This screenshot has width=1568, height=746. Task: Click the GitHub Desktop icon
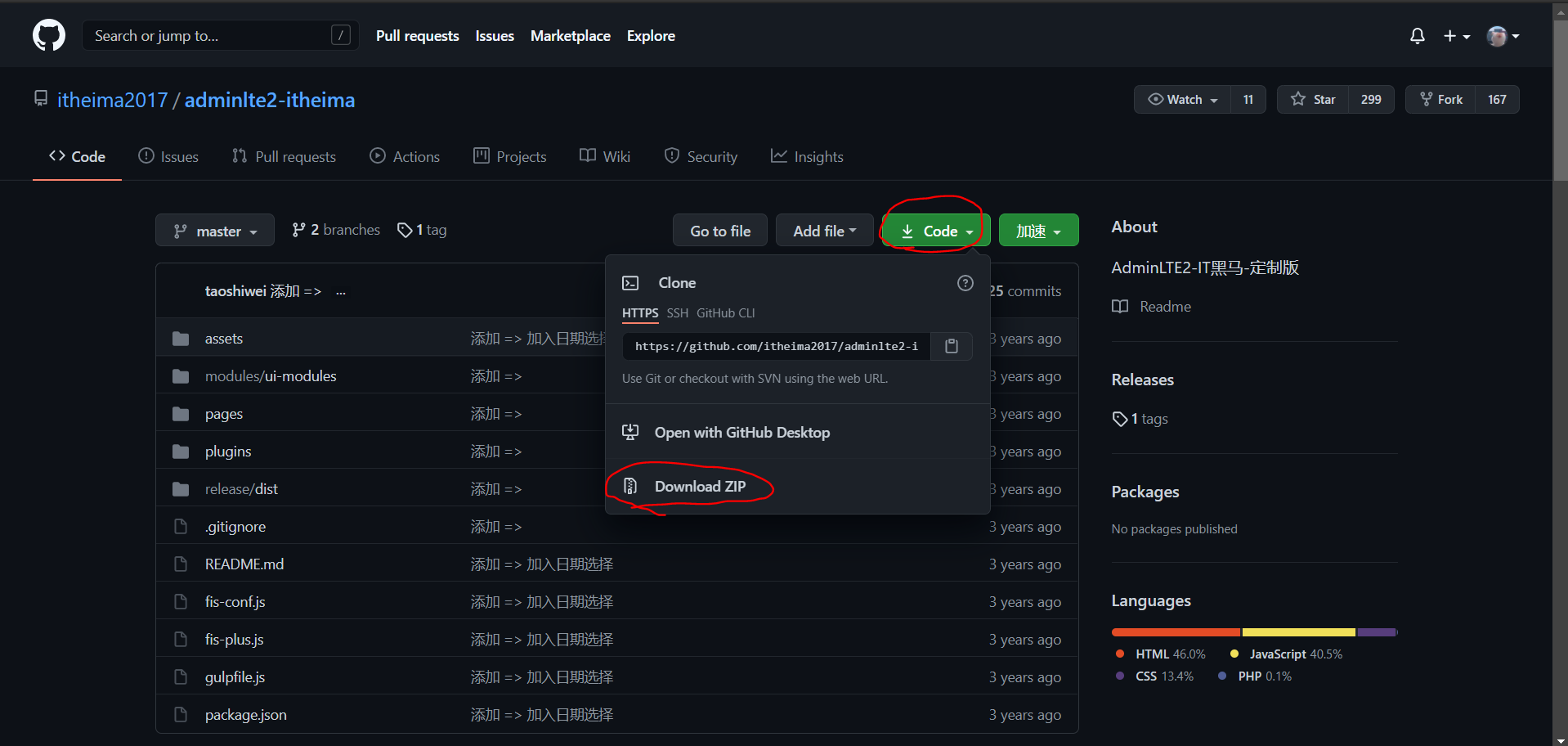point(630,432)
